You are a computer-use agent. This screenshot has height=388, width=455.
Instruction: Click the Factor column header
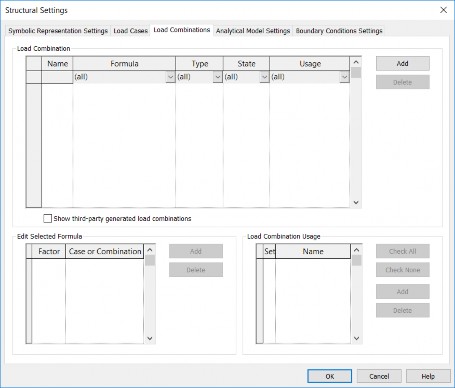[x=49, y=251]
